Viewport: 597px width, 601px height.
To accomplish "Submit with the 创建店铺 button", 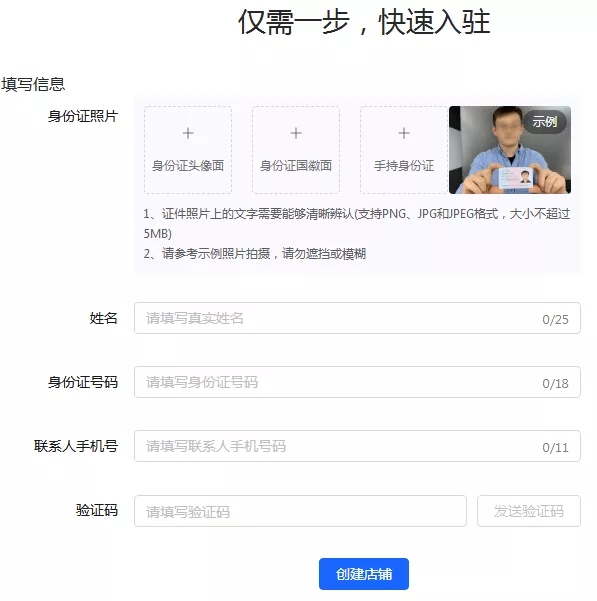I will point(364,574).
